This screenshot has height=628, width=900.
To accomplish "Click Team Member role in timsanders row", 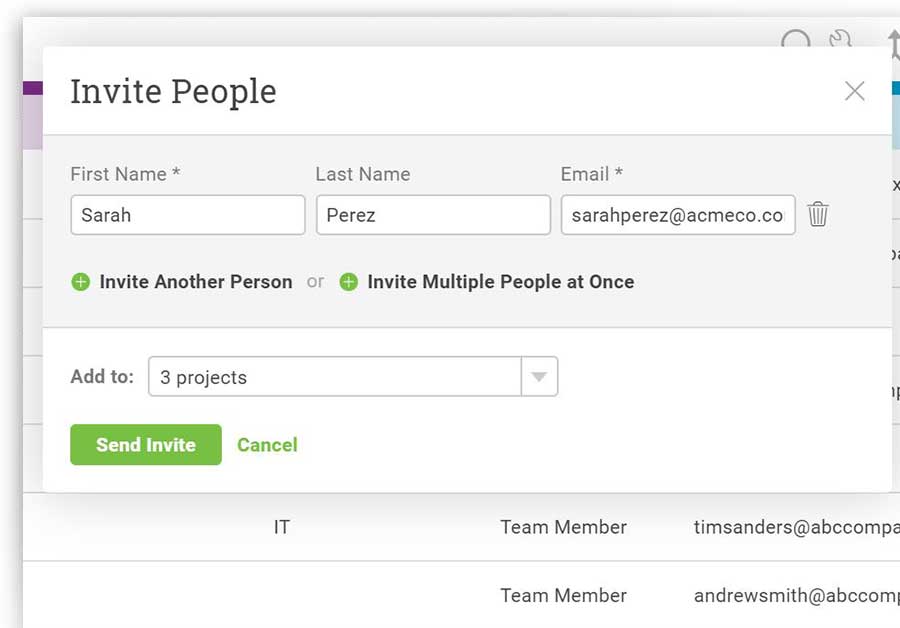I will click(563, 527).
